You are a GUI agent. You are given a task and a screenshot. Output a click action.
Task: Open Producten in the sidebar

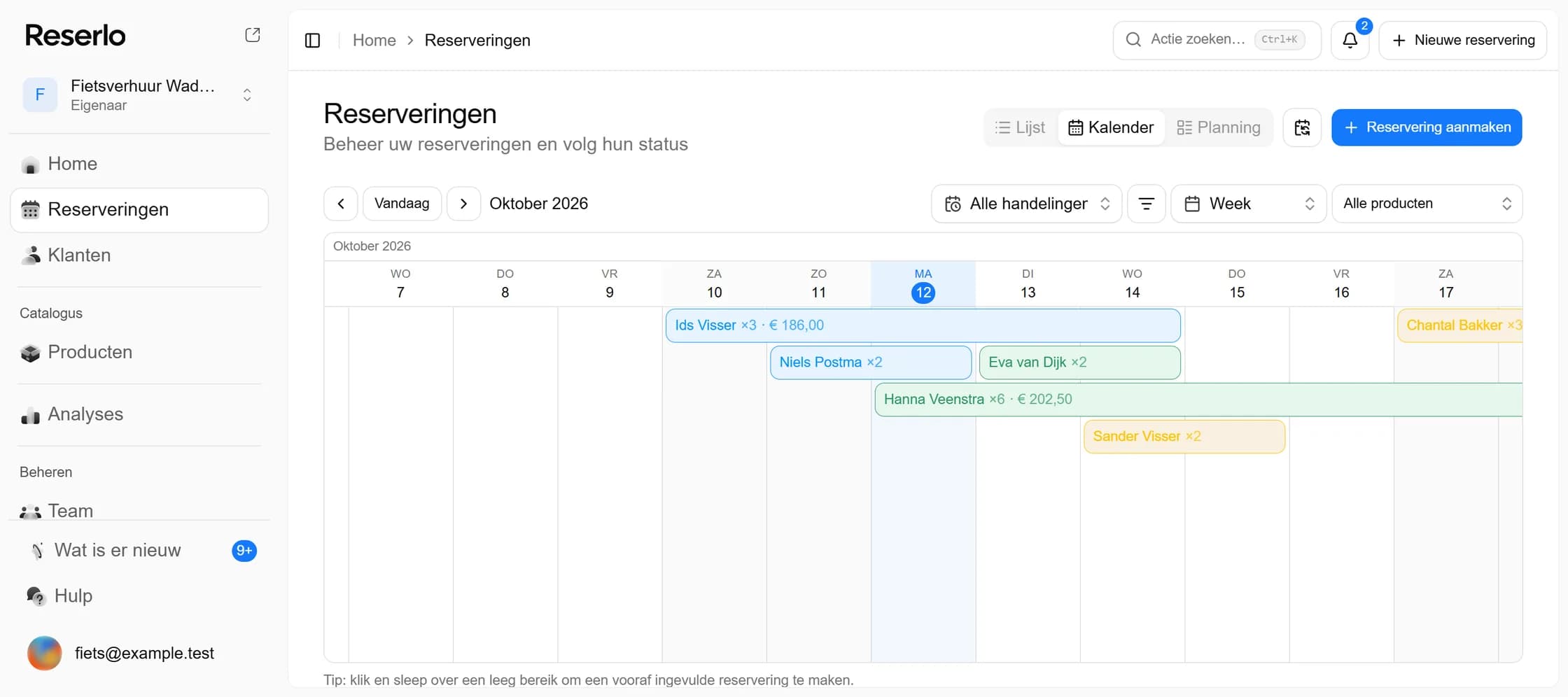click(x=139, y=352)
